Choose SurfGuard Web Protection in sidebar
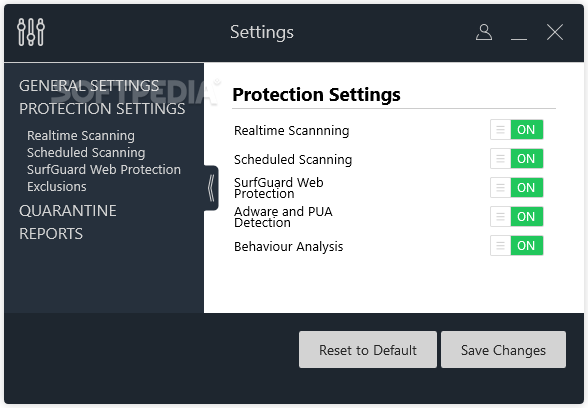The image size is (588, 408). point(104,170)
